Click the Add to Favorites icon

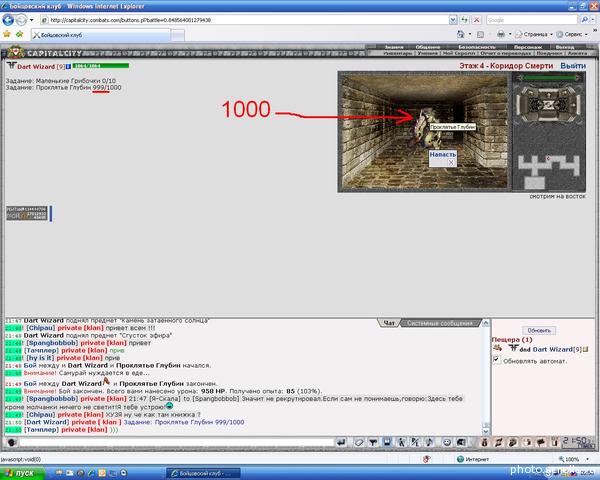click(19, 34)
